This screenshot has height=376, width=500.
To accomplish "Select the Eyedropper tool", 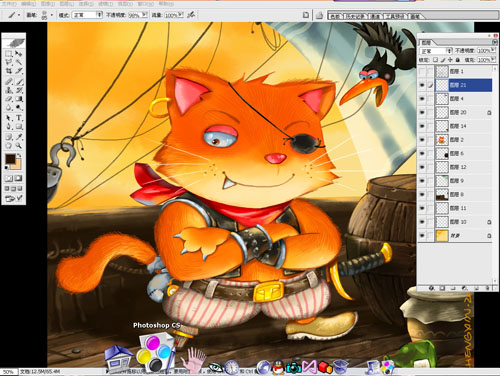I will click(x=19, y=137).
